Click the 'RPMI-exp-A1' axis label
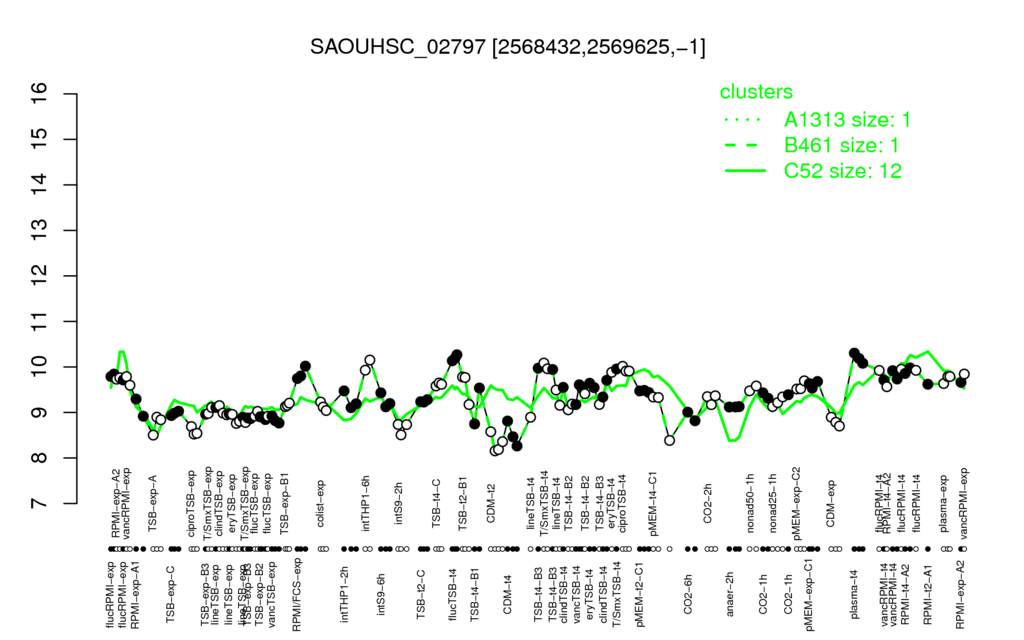This screenshot has width=1024, height=640. click(135, 595)
